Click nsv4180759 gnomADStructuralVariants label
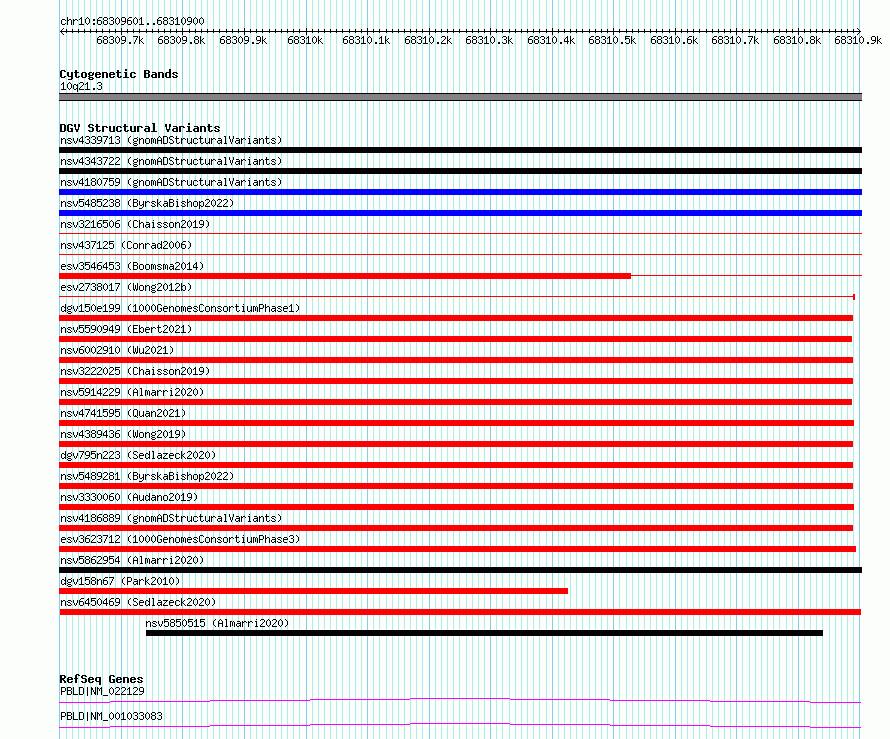 click(171, 182)
